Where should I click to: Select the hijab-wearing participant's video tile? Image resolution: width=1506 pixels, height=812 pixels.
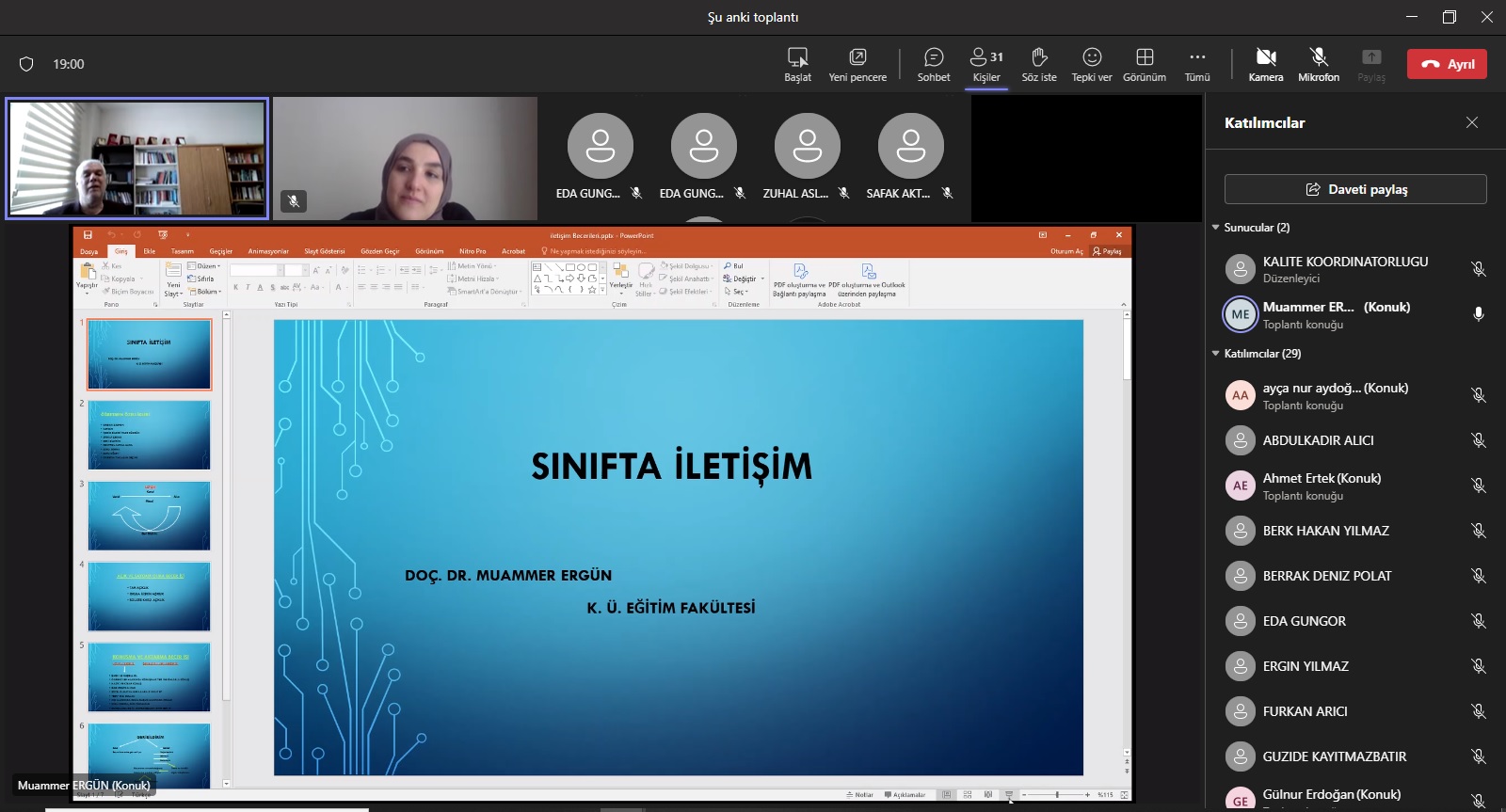pyautogui.click(x=405, y=158)
